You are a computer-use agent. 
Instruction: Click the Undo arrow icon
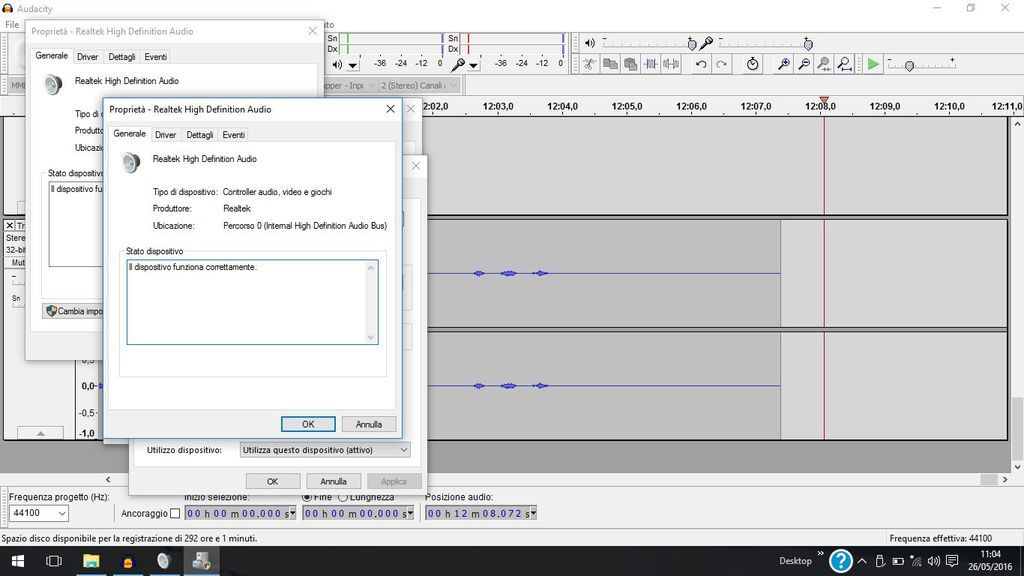click(x=701, y=64)
